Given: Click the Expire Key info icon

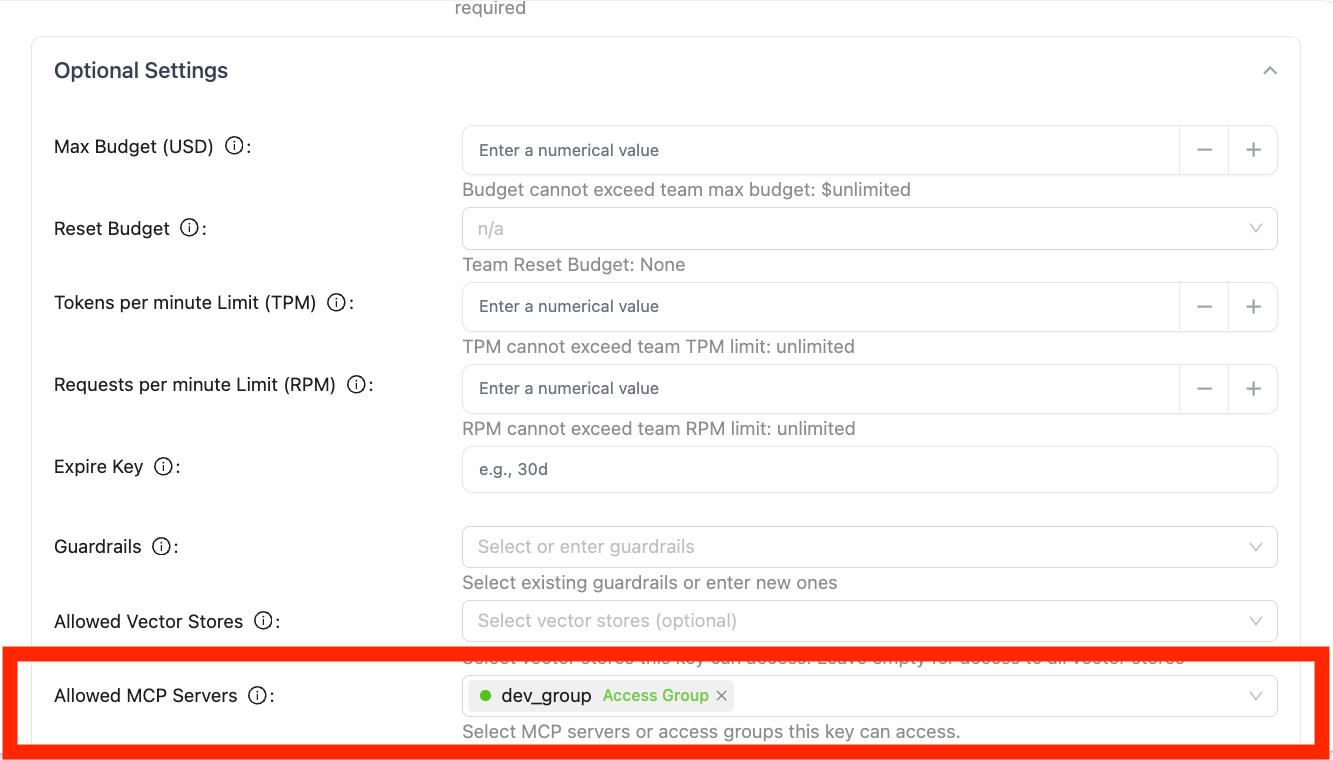Looking at the screenshot, I should [163, 466].
